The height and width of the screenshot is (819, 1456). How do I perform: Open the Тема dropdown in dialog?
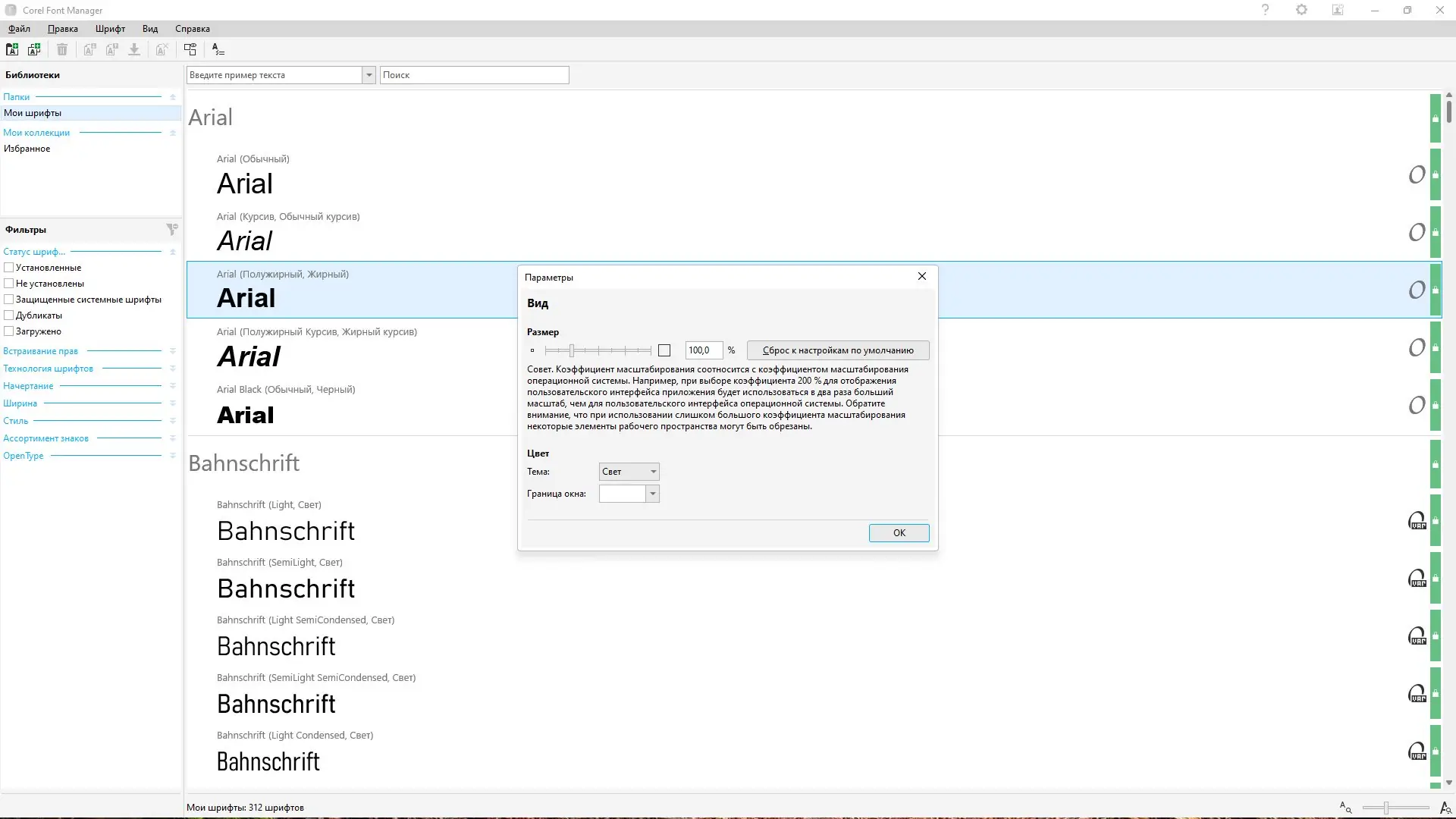tap(629, 472)
